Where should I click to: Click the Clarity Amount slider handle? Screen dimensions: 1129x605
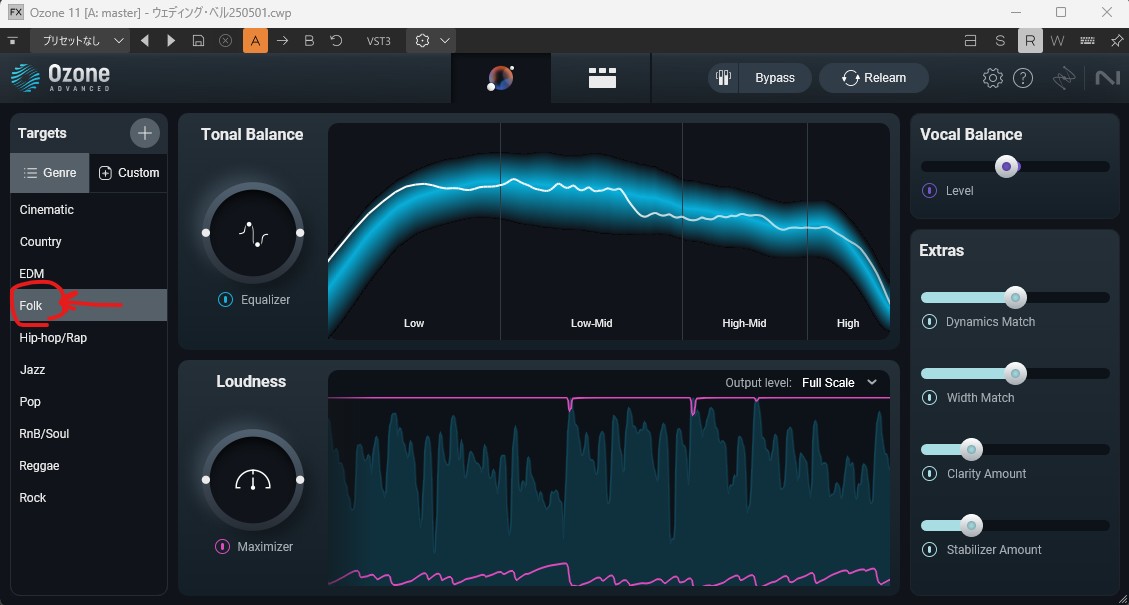[971, 449]
